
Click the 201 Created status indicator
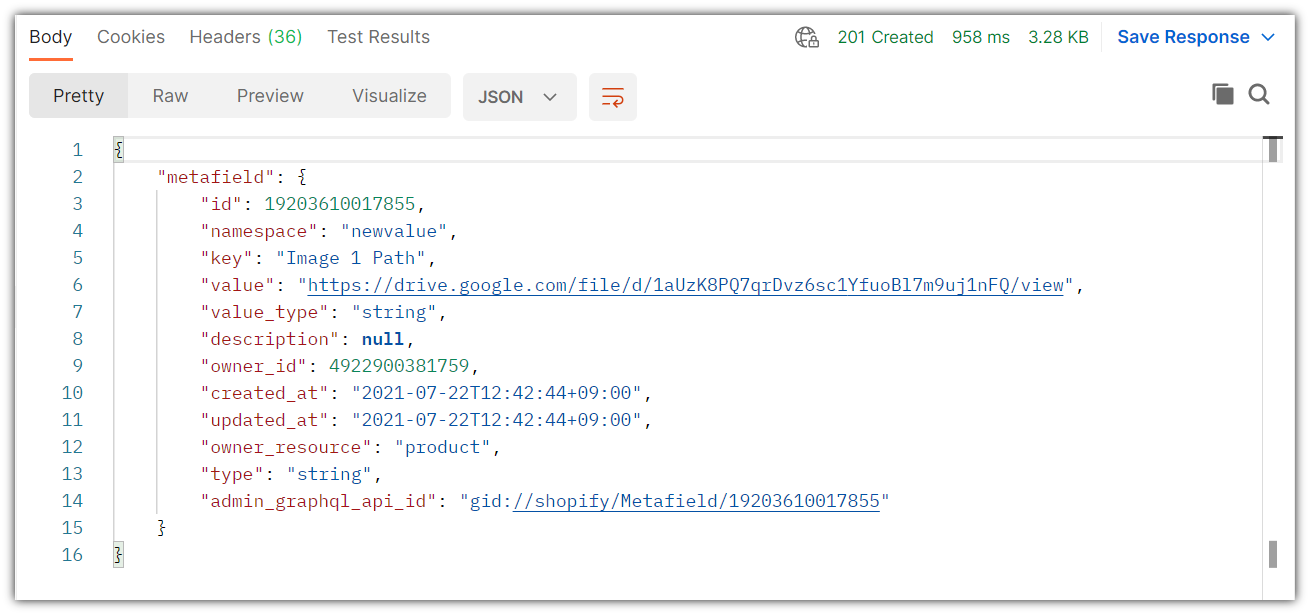[x=885, y=36]
